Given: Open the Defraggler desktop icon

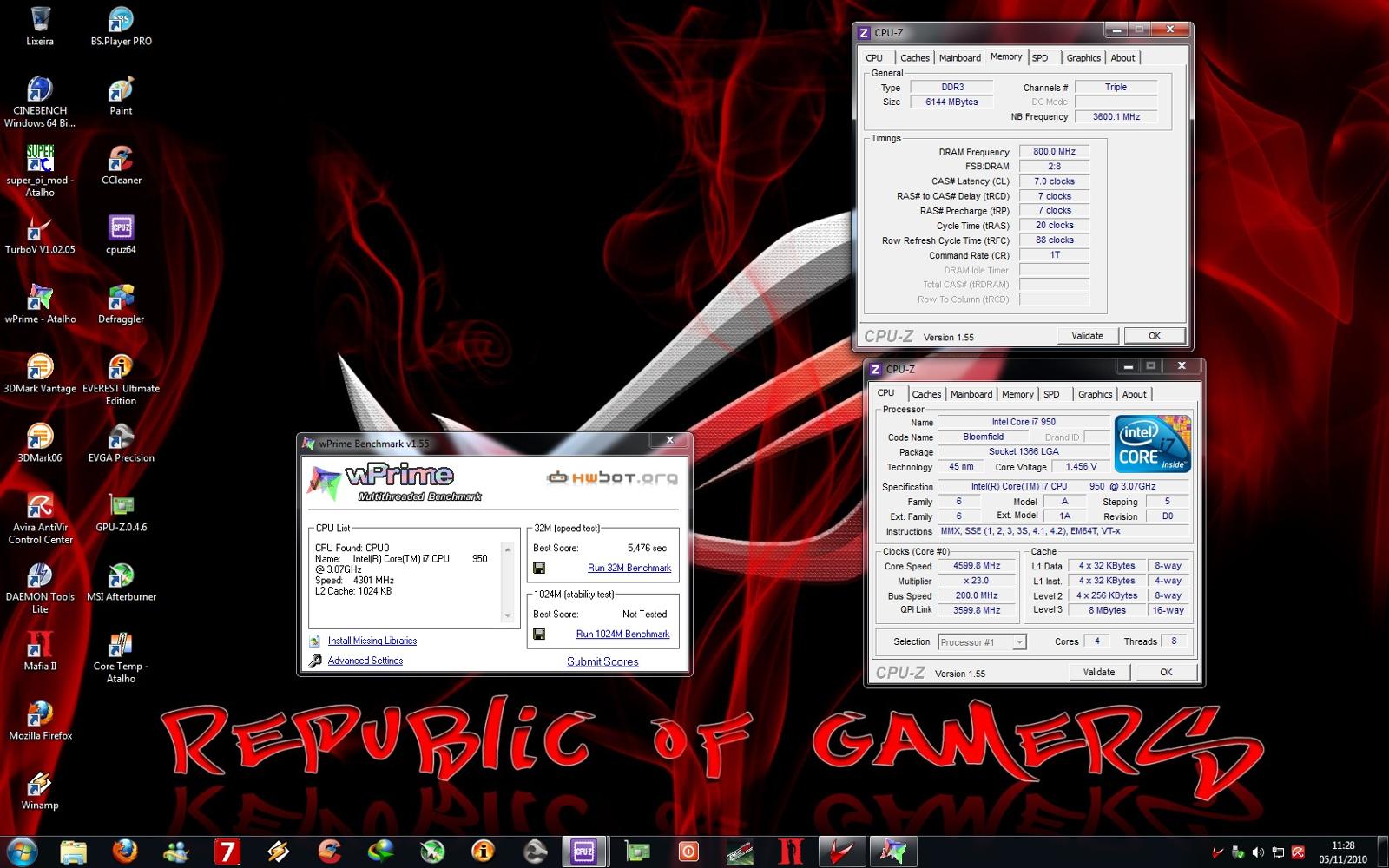Looking at the screenshot, I should (121, 304).
